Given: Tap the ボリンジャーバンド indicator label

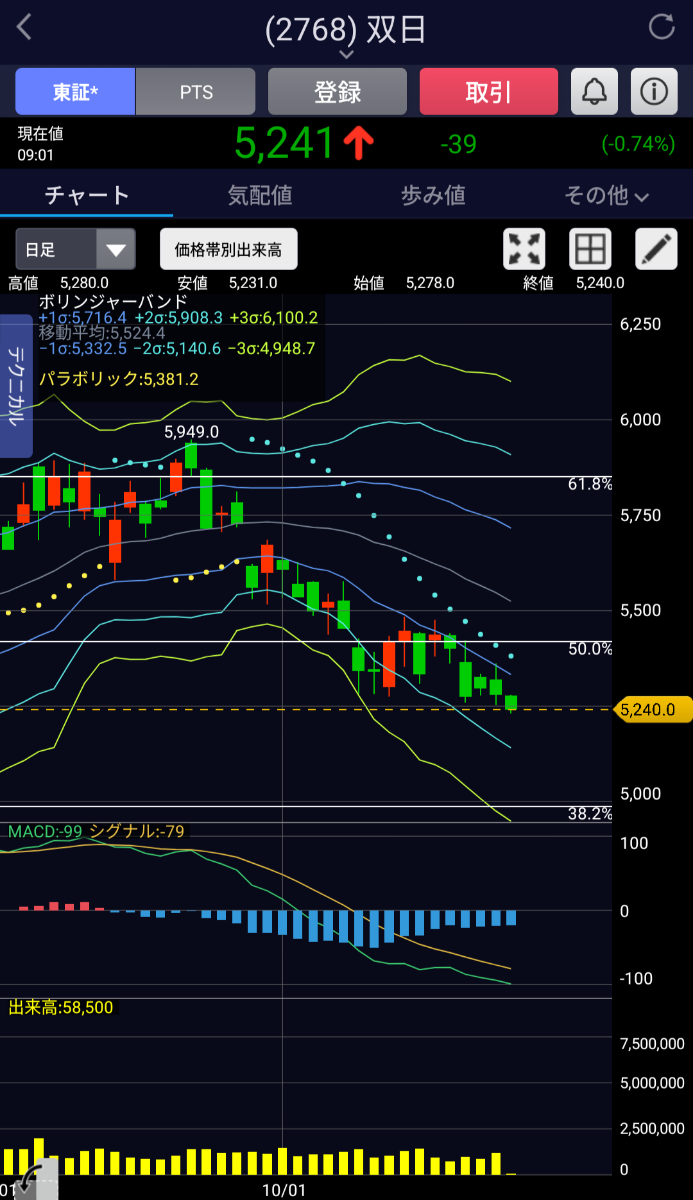Looking at the screenshot, I should pyautogui.click(x=113, y=301).
